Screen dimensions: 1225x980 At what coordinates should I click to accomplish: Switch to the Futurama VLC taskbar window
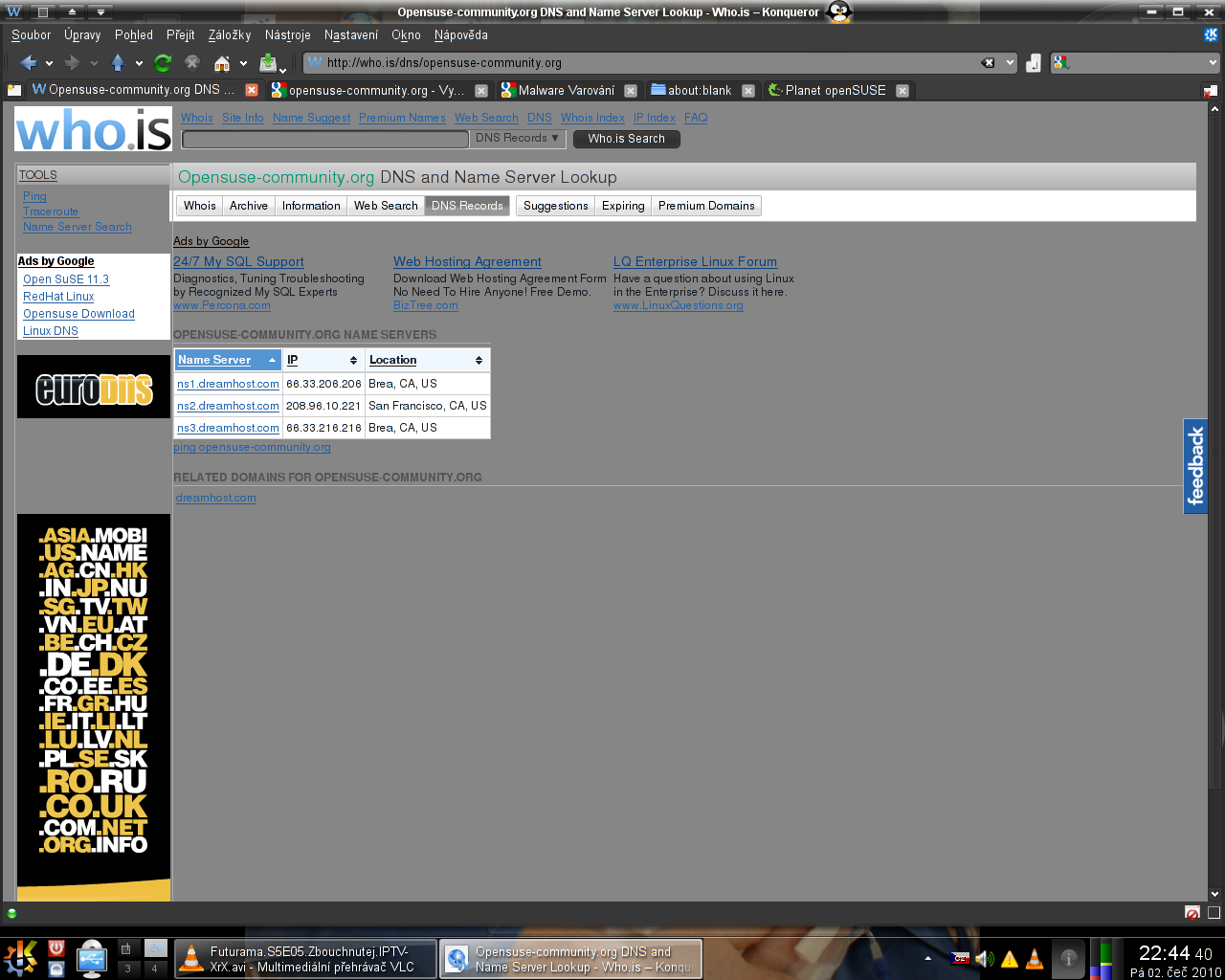pos(305,959)
